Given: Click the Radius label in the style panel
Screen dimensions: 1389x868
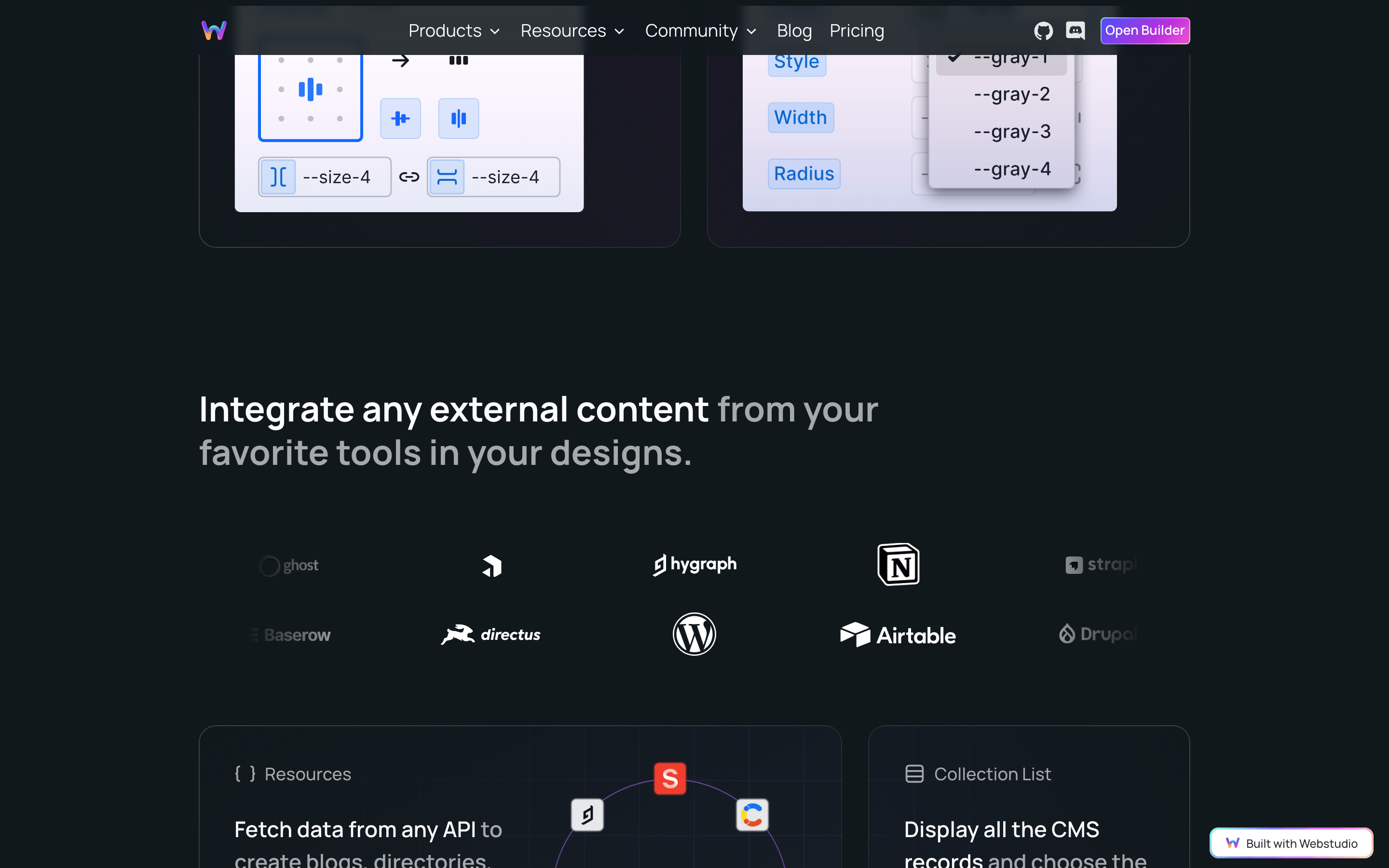Looking at the screenshot, I should click(x=804, y=174).
